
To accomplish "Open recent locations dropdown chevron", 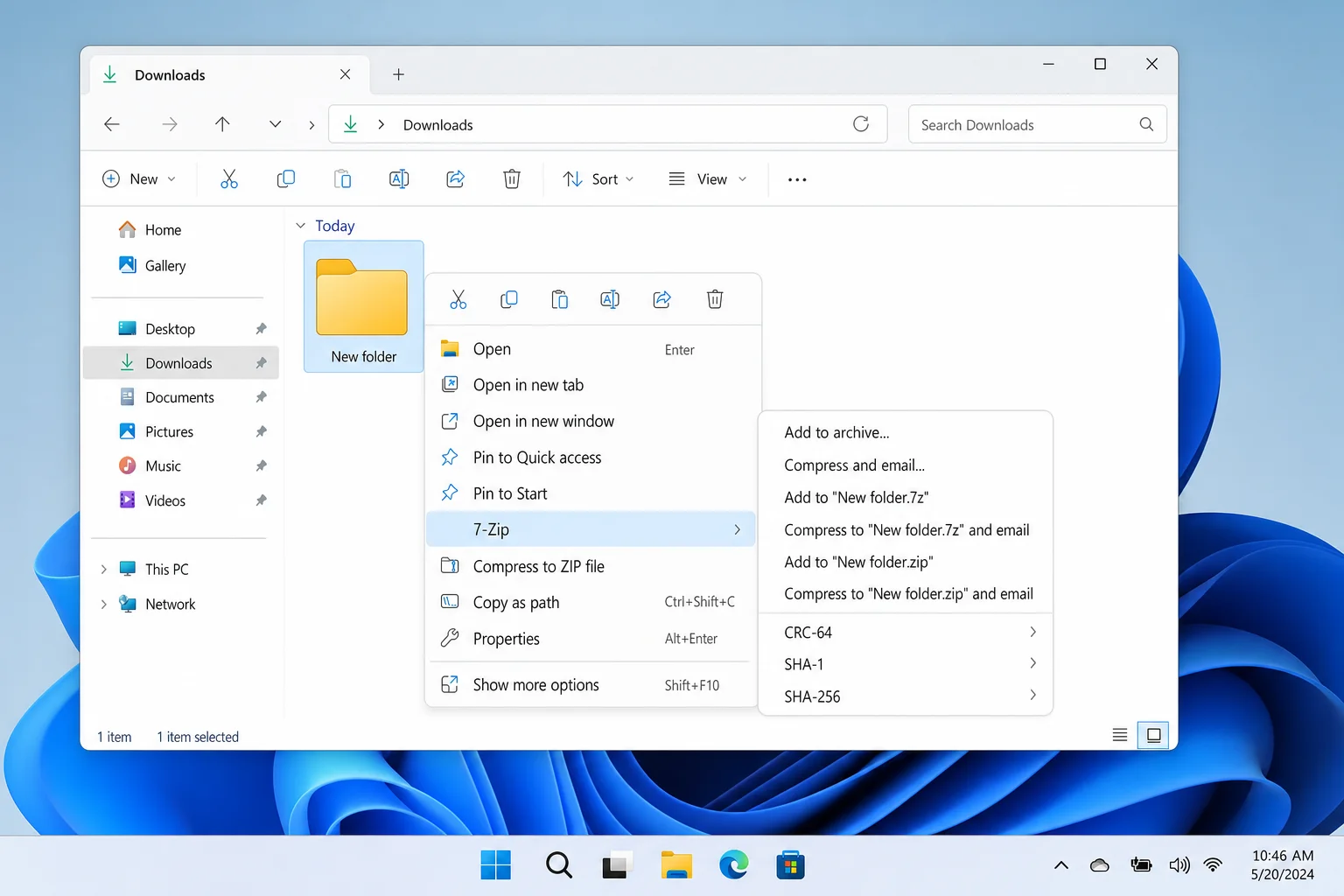I will [275, 124].
